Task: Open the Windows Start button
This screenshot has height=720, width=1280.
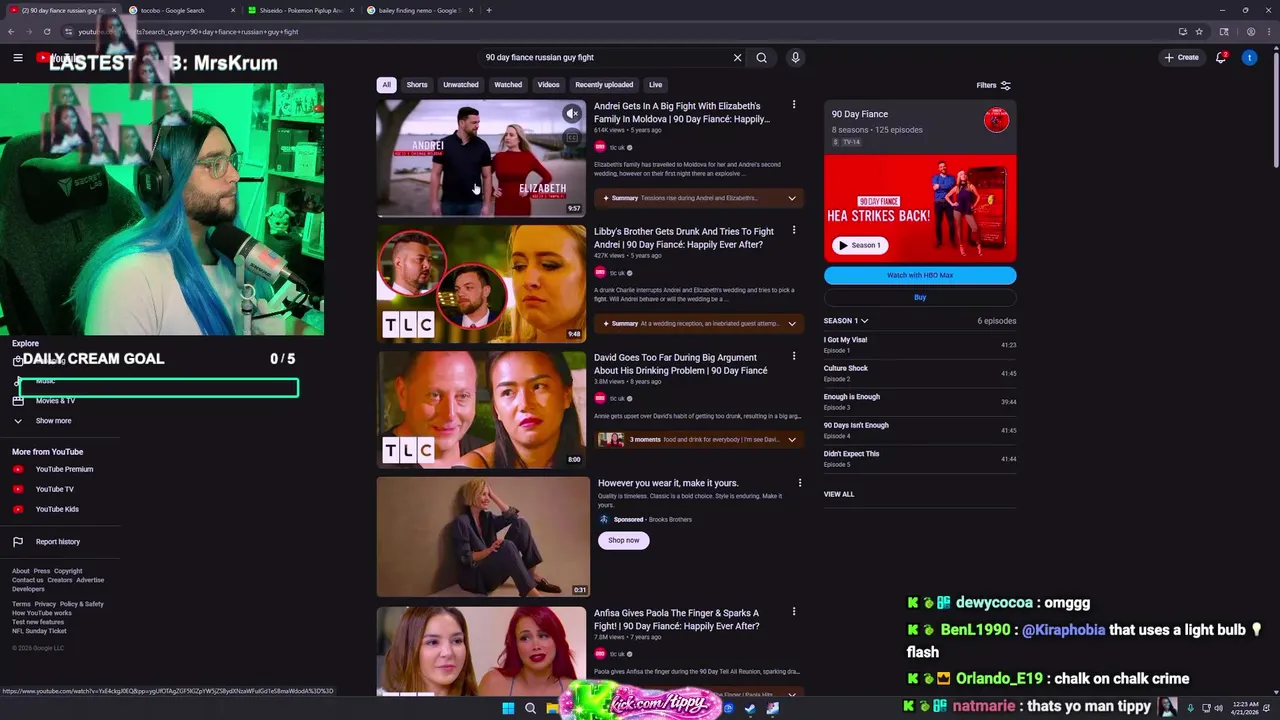Action: [x=508, y=708]
